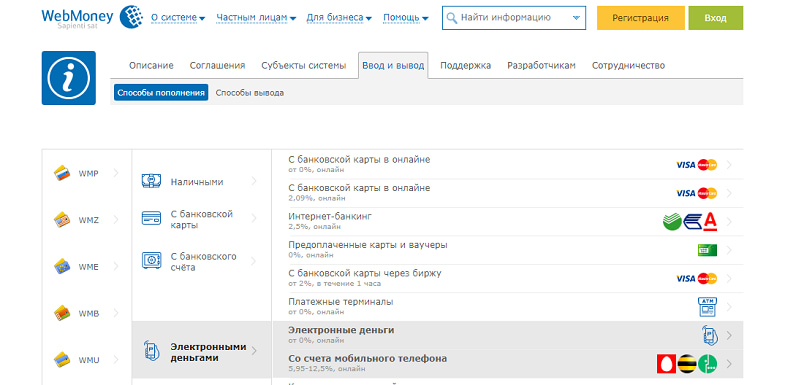The width and height of the screenshot is (785, 385).
Task: Switch to the Описание tab
Action: click(151, 66)
